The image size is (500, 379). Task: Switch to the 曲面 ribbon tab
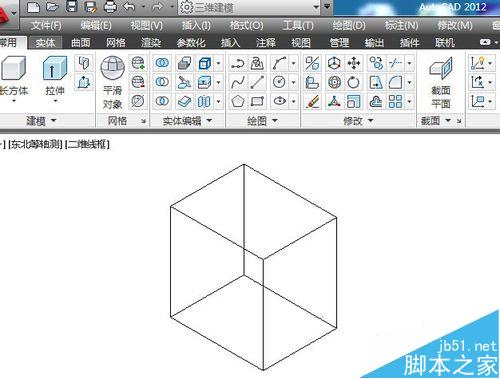(81, 43)
